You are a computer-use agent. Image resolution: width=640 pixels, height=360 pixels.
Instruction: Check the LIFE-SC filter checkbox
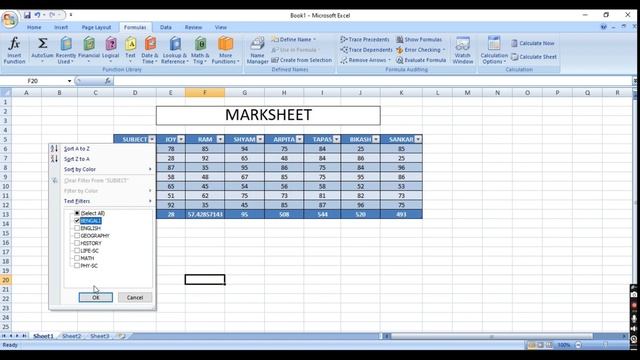[77, 251]
